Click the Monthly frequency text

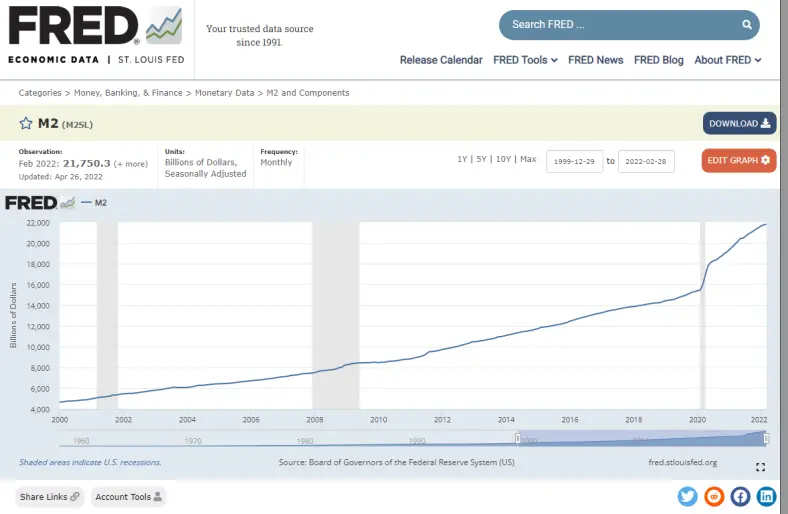[x=276, y=162]
